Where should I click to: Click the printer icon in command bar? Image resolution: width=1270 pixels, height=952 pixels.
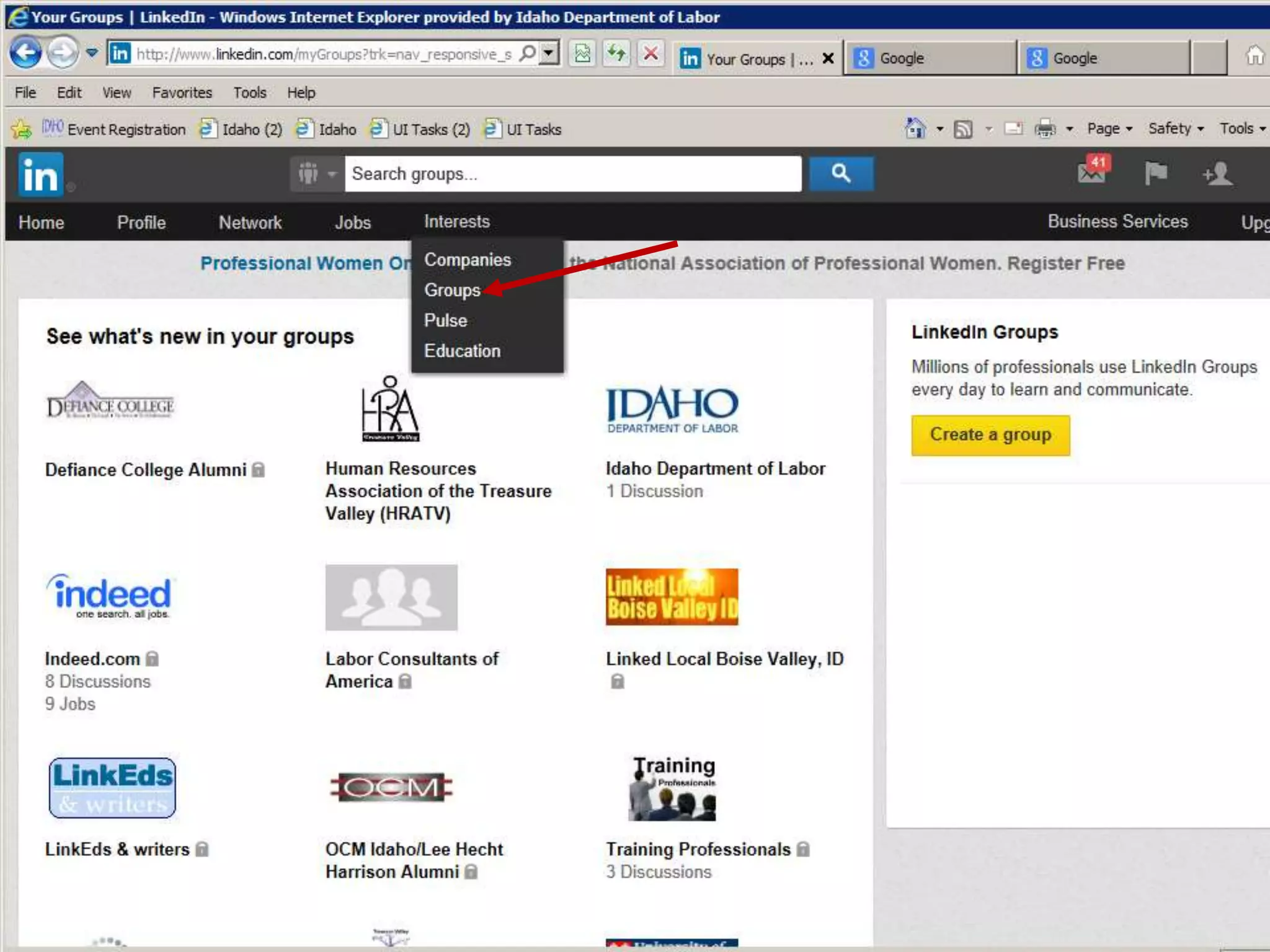click(x=1045, y=129)
